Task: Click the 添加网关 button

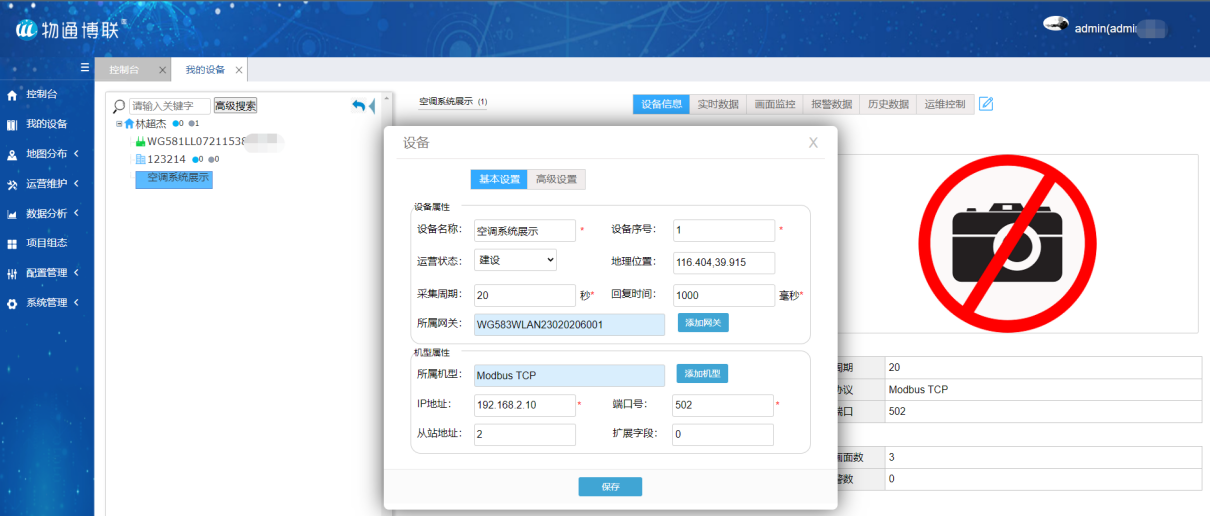Action: coord(704,323)
